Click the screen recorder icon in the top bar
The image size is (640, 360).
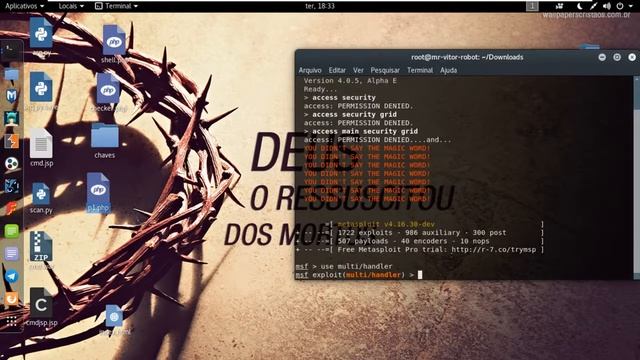coord(560,6)
